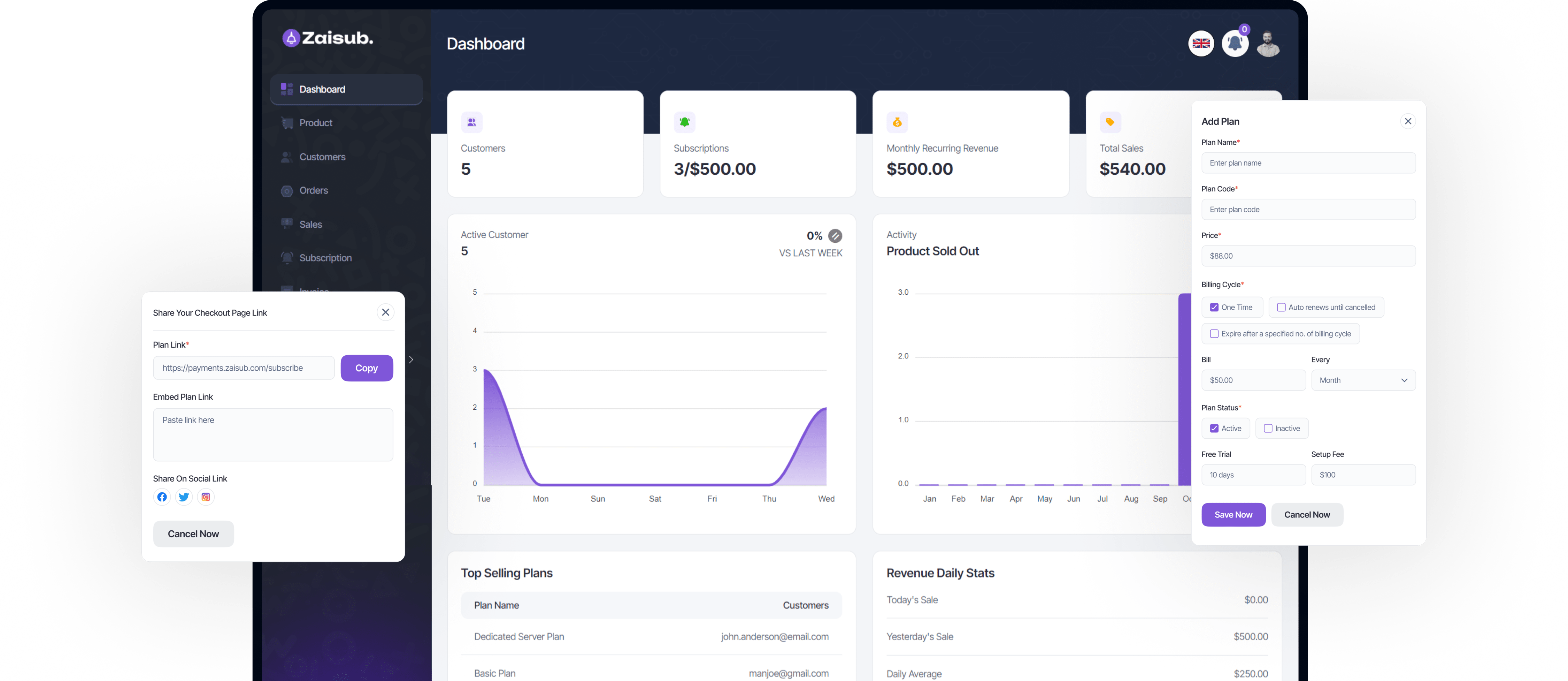Screen dimensions: 1568x681
Task: Click the Customers card people icon
Action: click(x=472, y=122)
